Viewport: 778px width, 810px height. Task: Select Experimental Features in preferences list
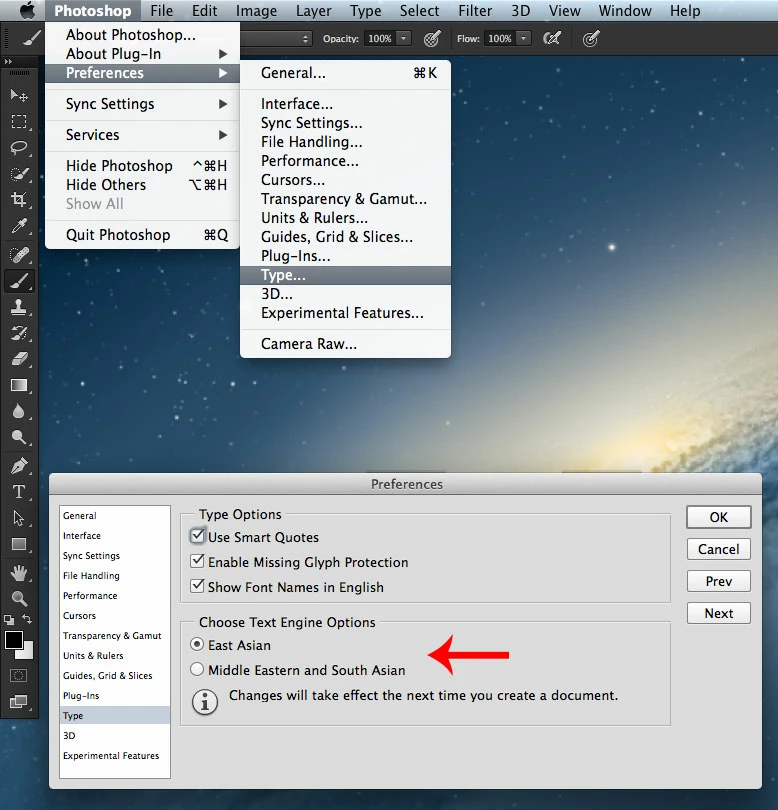(x=115, y=756)
